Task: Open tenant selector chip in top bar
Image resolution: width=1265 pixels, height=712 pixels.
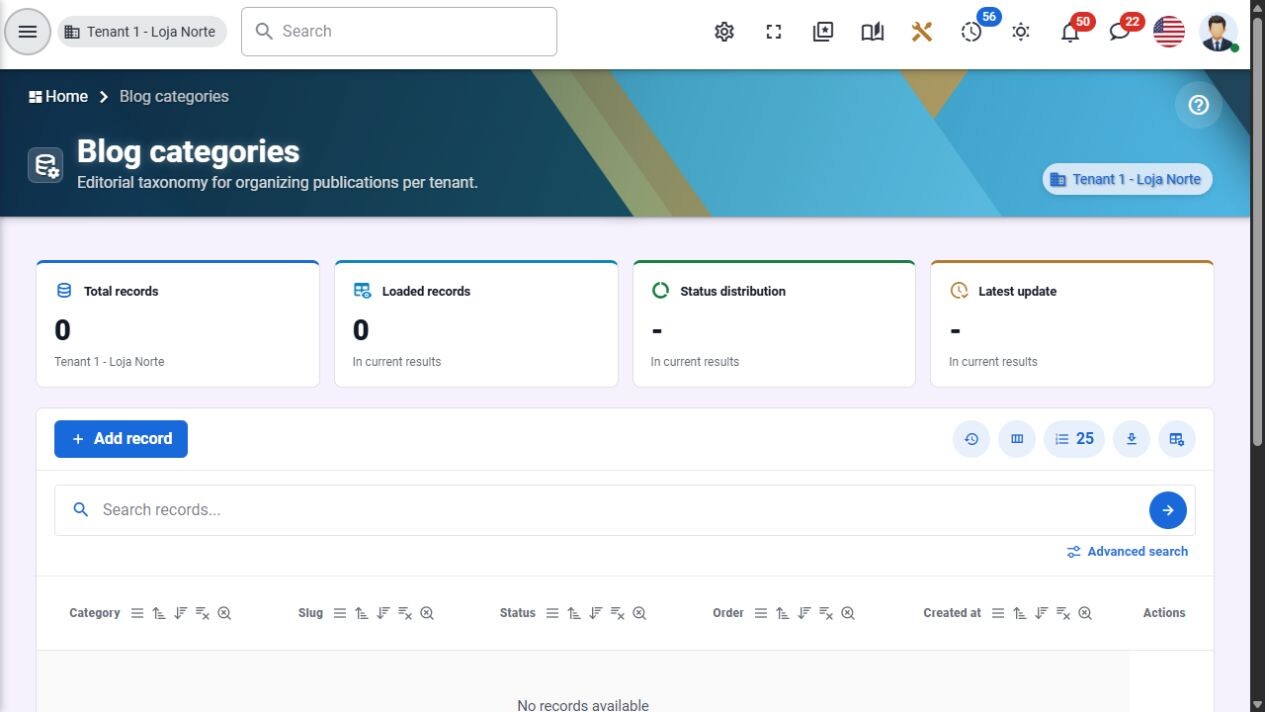Action: pos(142,32)
